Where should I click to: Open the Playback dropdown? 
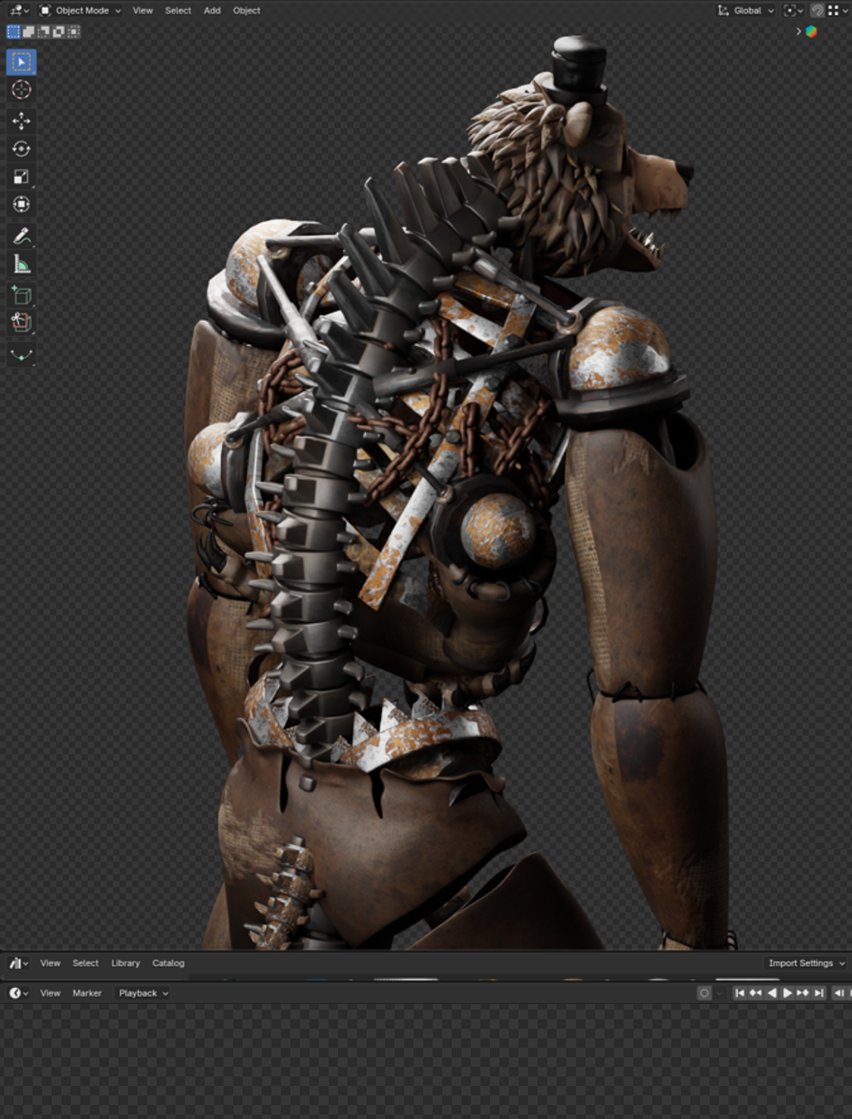[143, 993]
